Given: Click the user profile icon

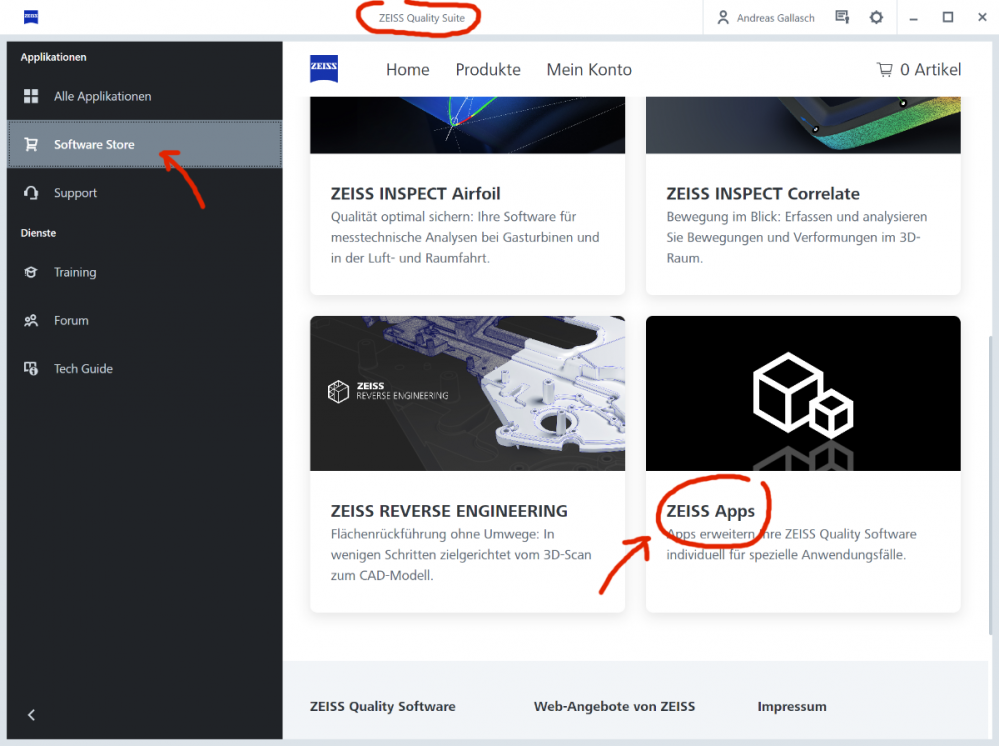Looking at the screenshot, I should (x=723, y=17).
